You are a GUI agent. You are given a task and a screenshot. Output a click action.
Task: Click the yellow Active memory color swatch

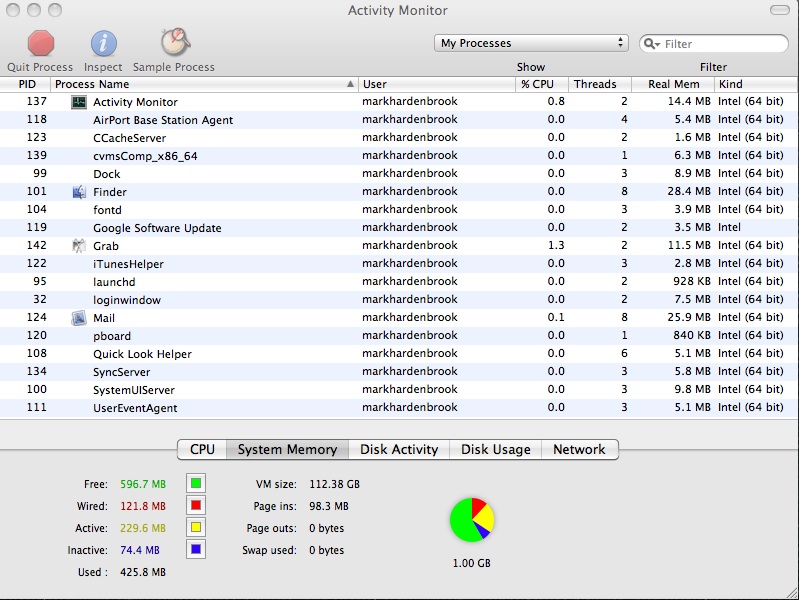[196, 527]
